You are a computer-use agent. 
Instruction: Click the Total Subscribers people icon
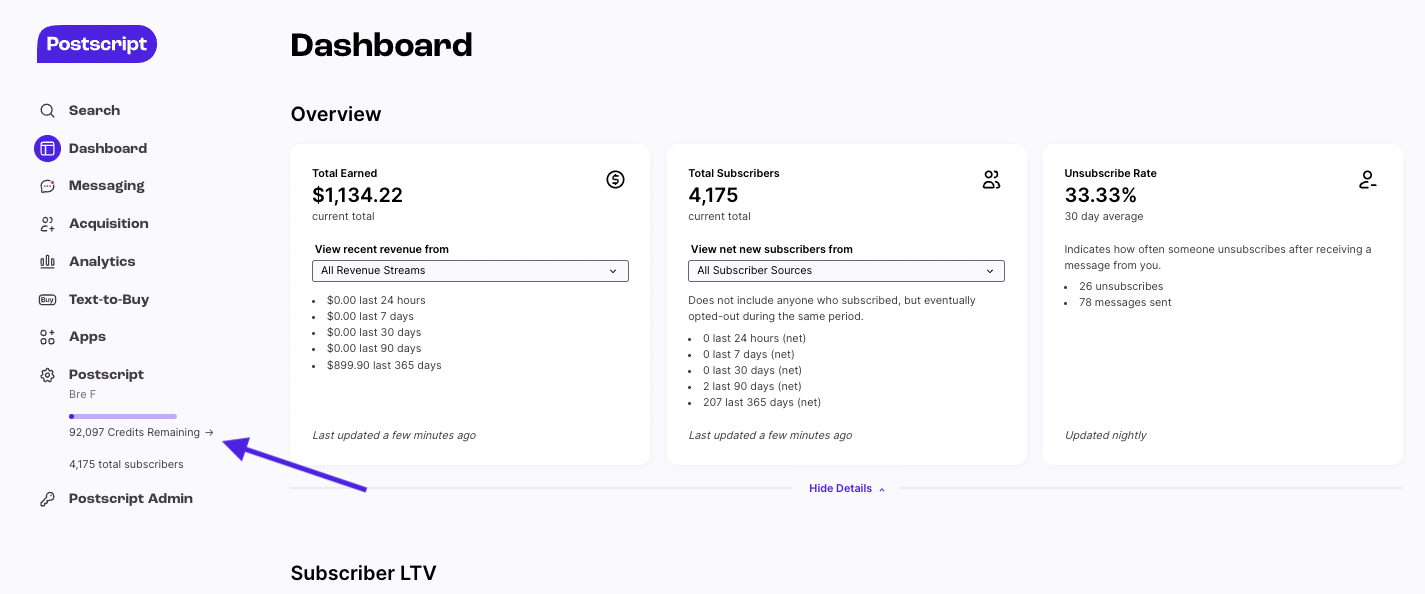point(991,180)
